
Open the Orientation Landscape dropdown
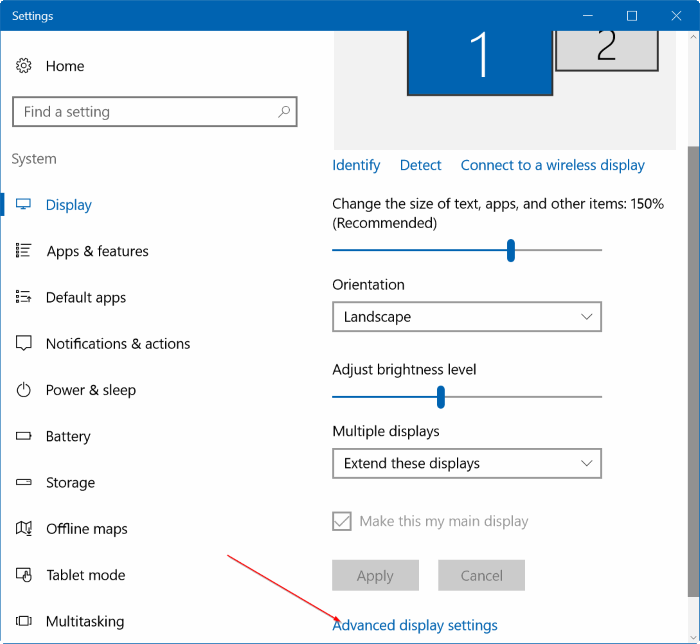click(x=467, y=317)
